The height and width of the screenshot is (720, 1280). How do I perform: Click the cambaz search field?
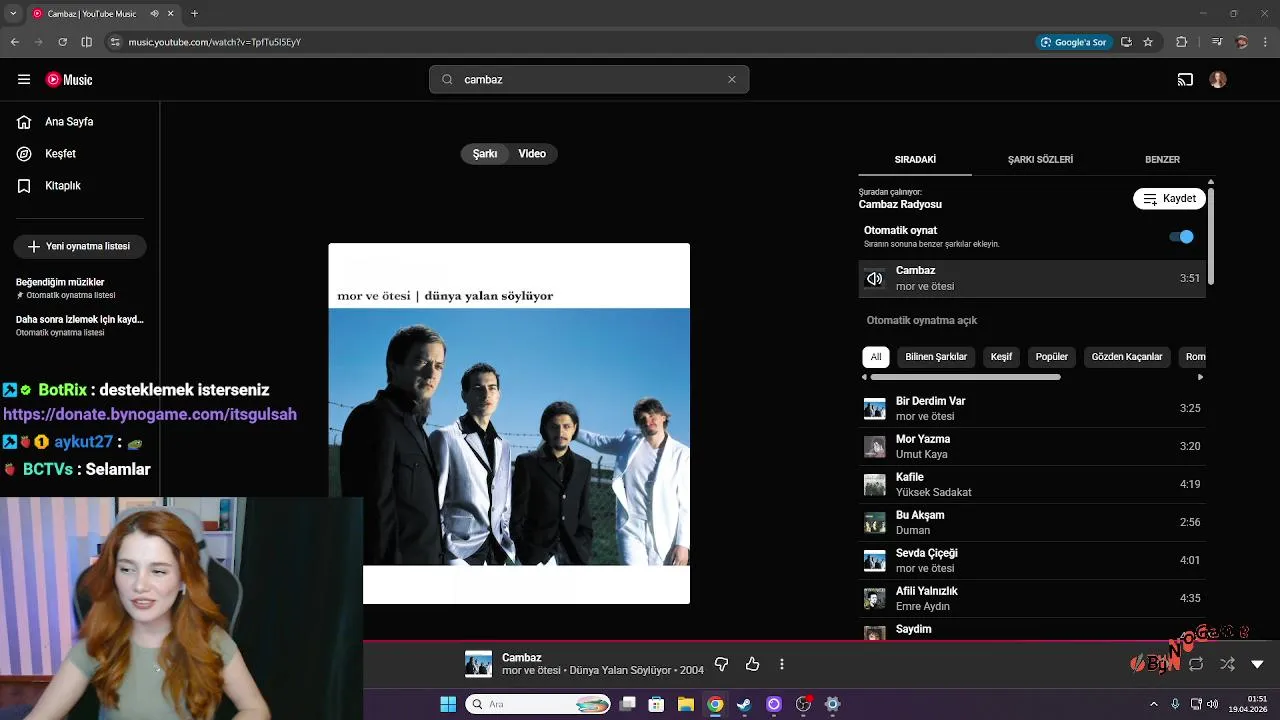click(x=590, y=80)
